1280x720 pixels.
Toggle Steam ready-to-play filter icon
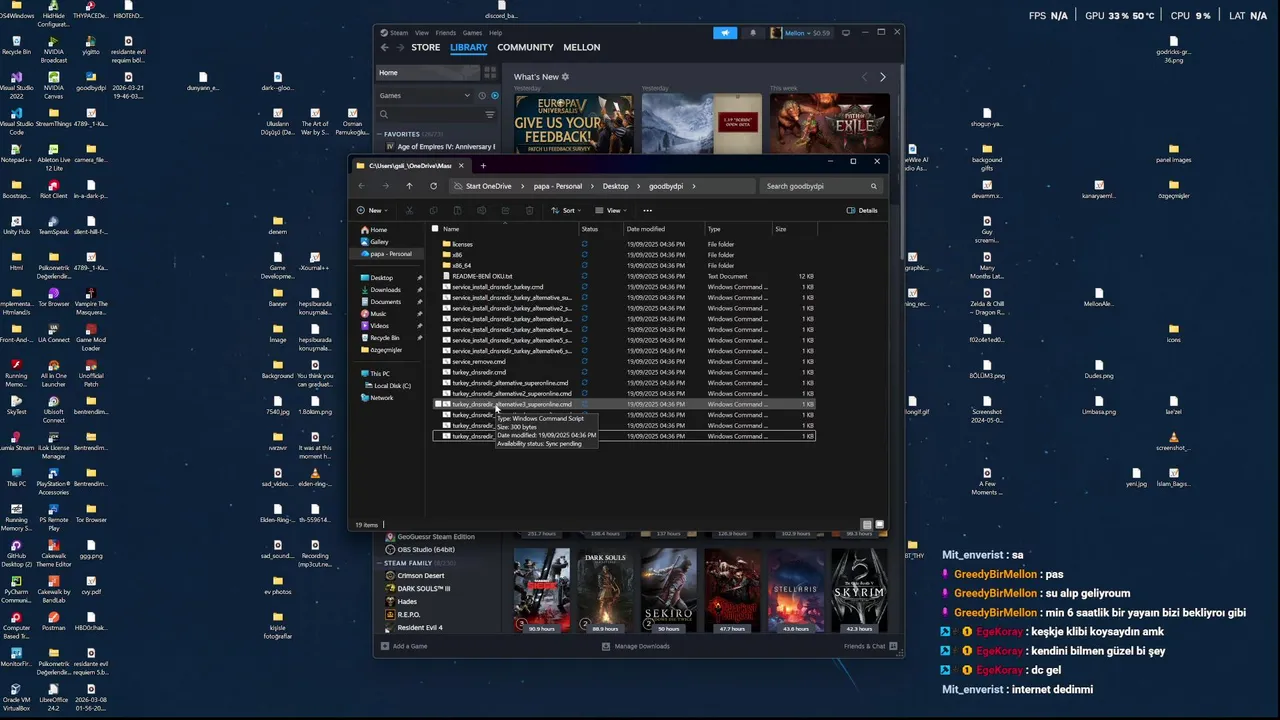pos(494,96)
